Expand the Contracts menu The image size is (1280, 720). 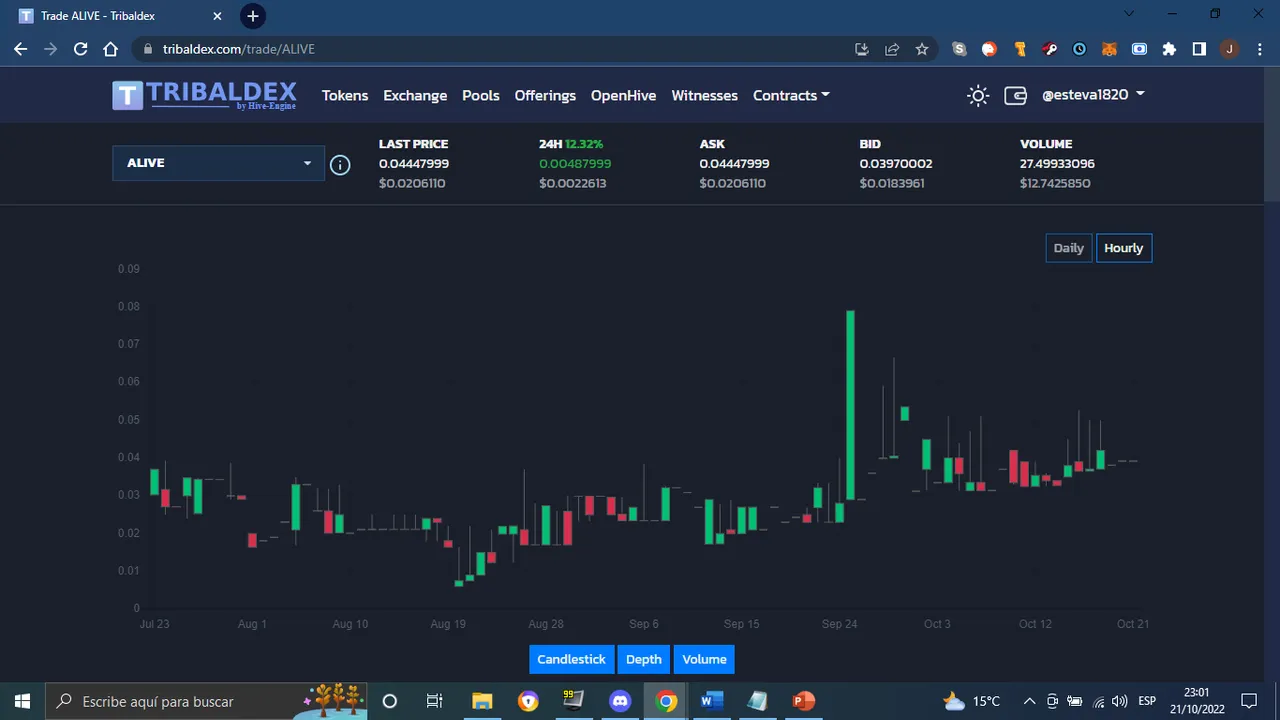coord(791,95)
